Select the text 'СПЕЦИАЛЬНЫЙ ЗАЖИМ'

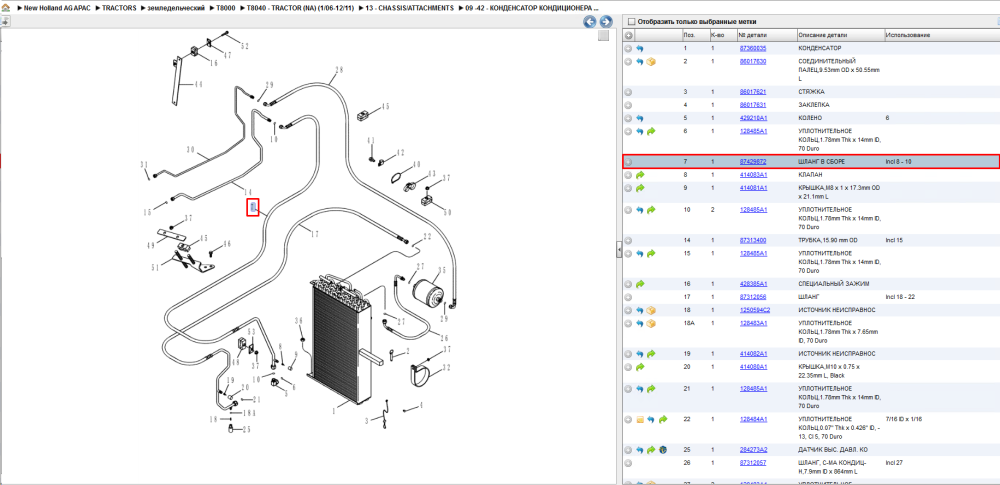click(833, 284)
